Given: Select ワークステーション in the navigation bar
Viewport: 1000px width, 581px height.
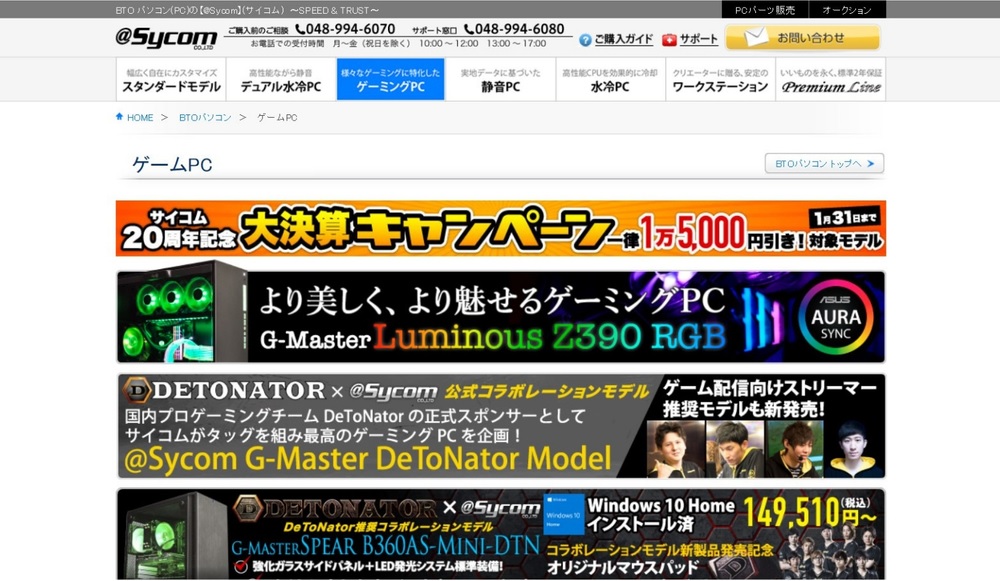Looking at the screenshot, I should point(720,80).
